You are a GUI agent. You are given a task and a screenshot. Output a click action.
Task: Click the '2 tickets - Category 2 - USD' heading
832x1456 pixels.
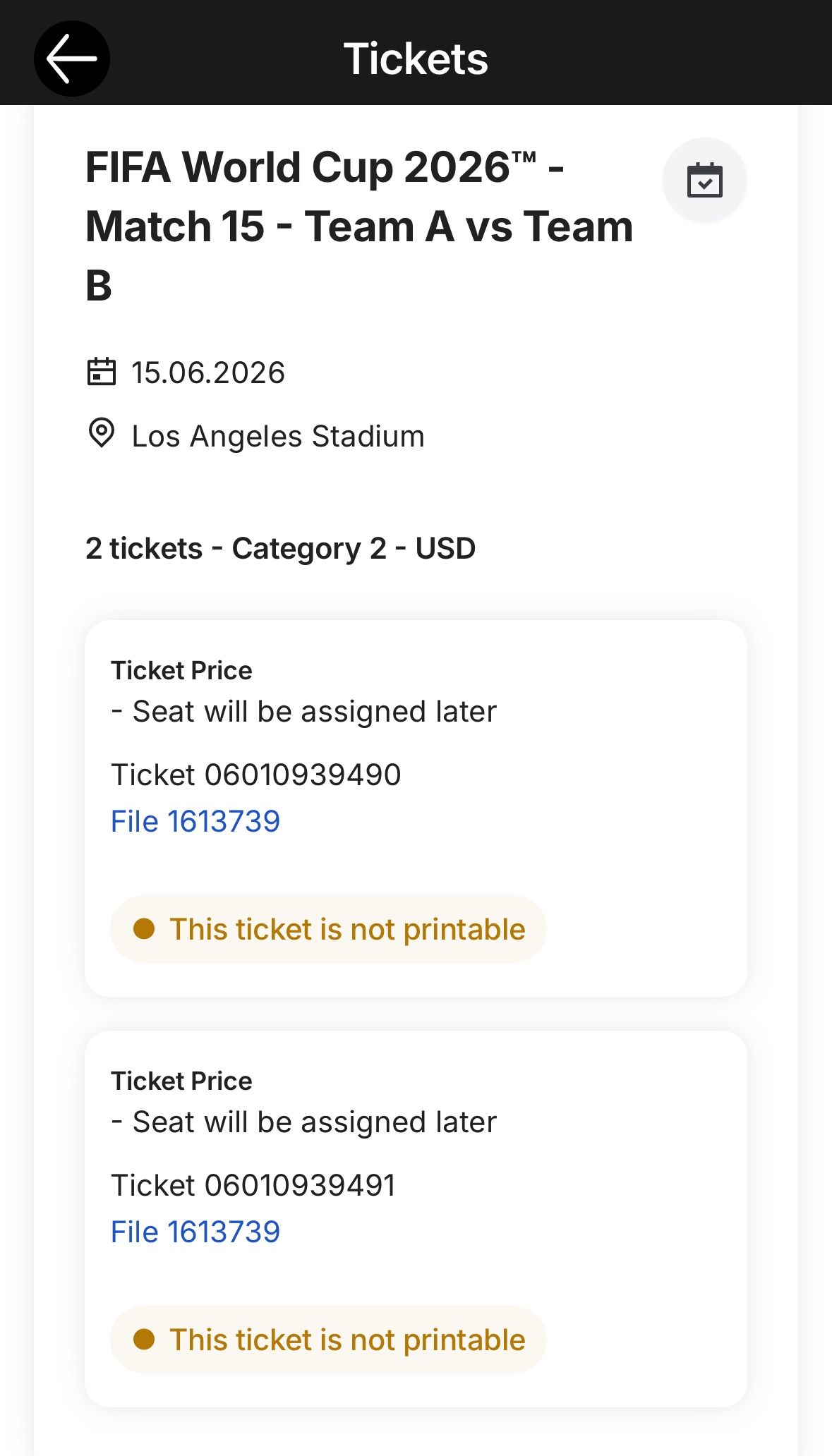tap(280, 548)
